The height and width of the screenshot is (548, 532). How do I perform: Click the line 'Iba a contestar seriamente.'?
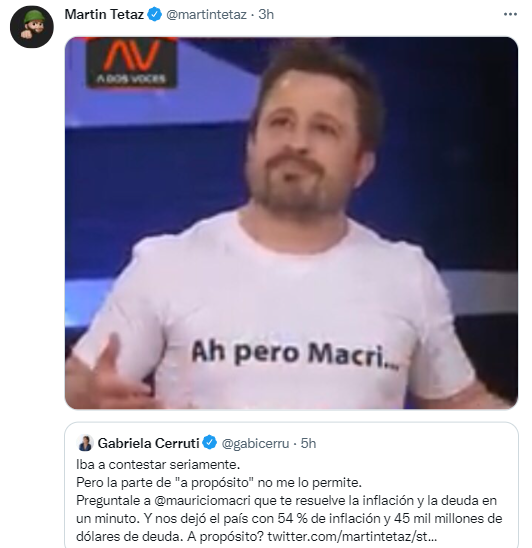coord(158,464)
